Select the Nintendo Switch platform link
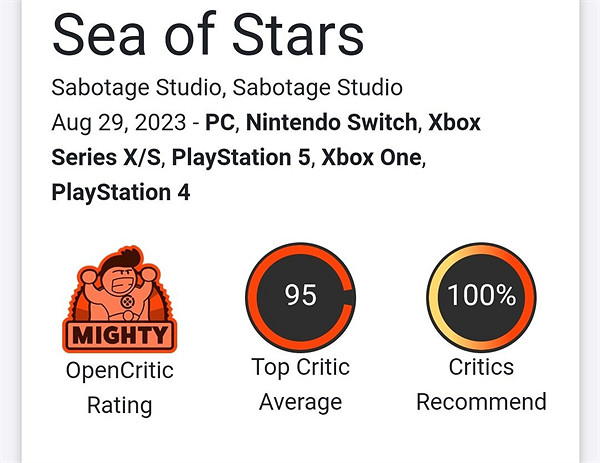This screenshot has width=600, height=463. pos(331,124)
